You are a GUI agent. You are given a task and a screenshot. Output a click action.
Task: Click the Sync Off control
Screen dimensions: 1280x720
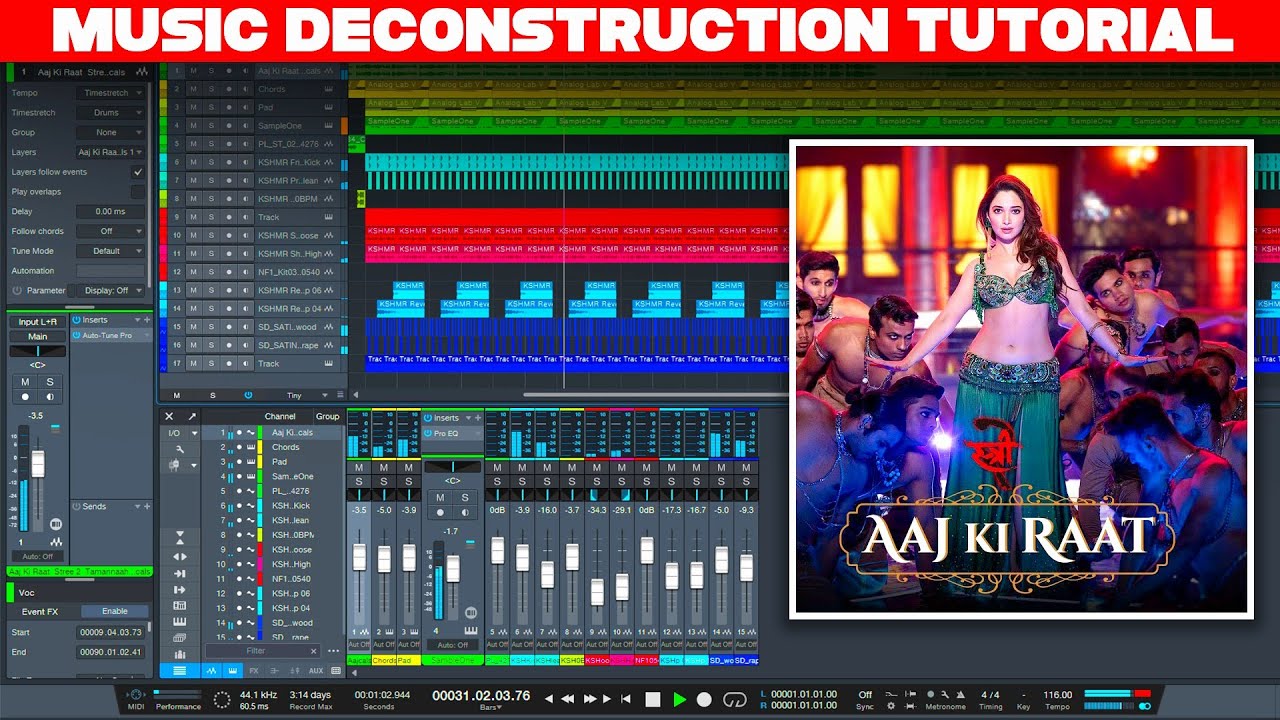[x=865, y=694]
